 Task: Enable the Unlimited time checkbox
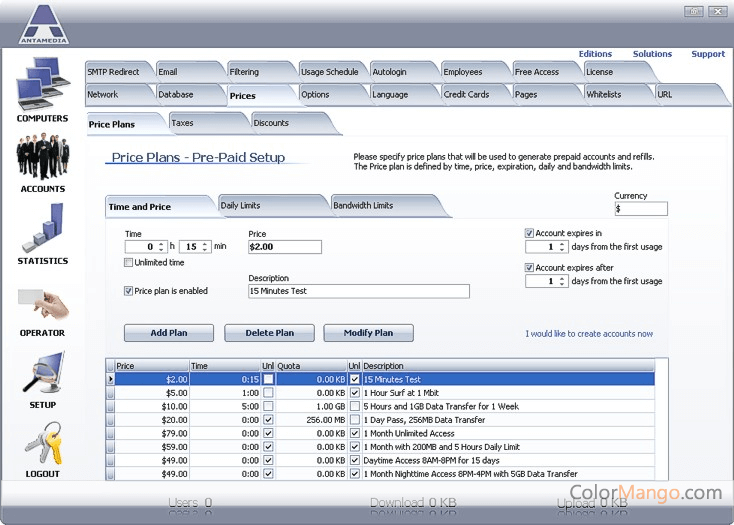click(x=129, y=263)
